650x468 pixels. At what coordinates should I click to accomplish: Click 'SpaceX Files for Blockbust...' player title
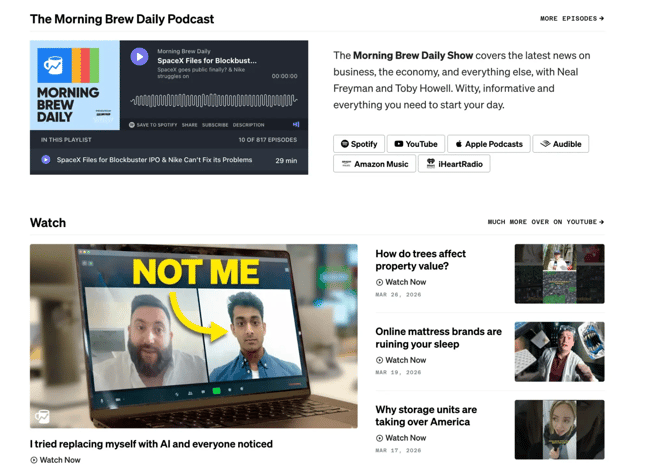click(207, 61)
